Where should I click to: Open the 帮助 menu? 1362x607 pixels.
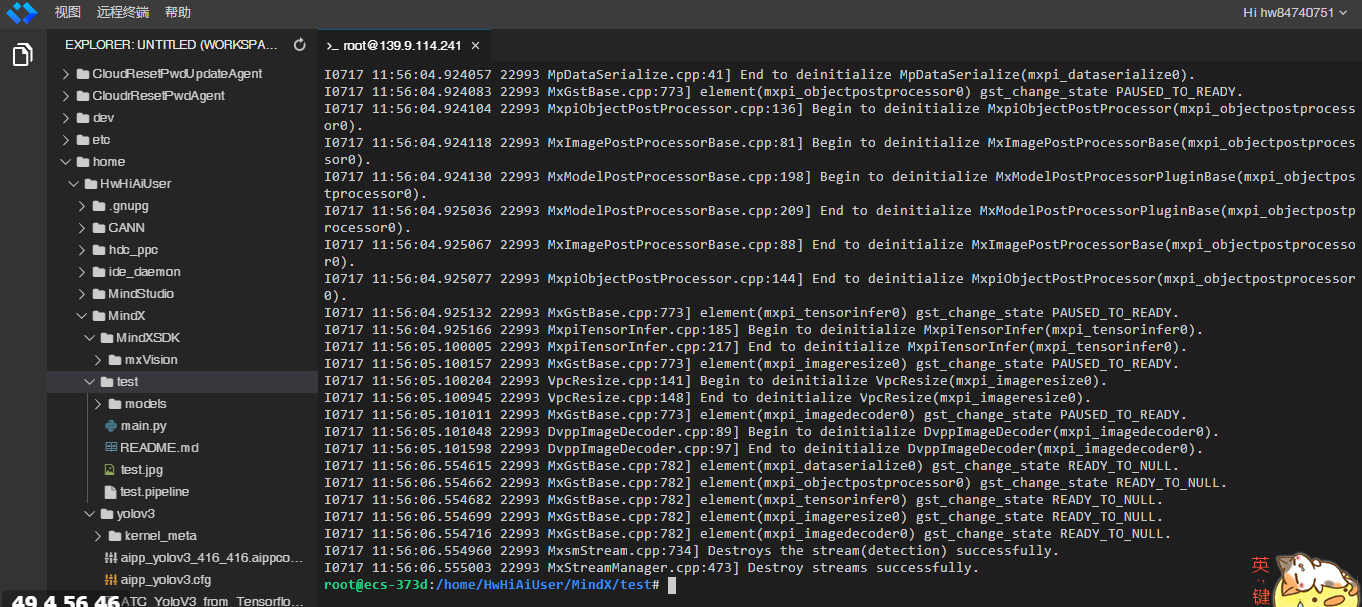(x=177, y=13)
